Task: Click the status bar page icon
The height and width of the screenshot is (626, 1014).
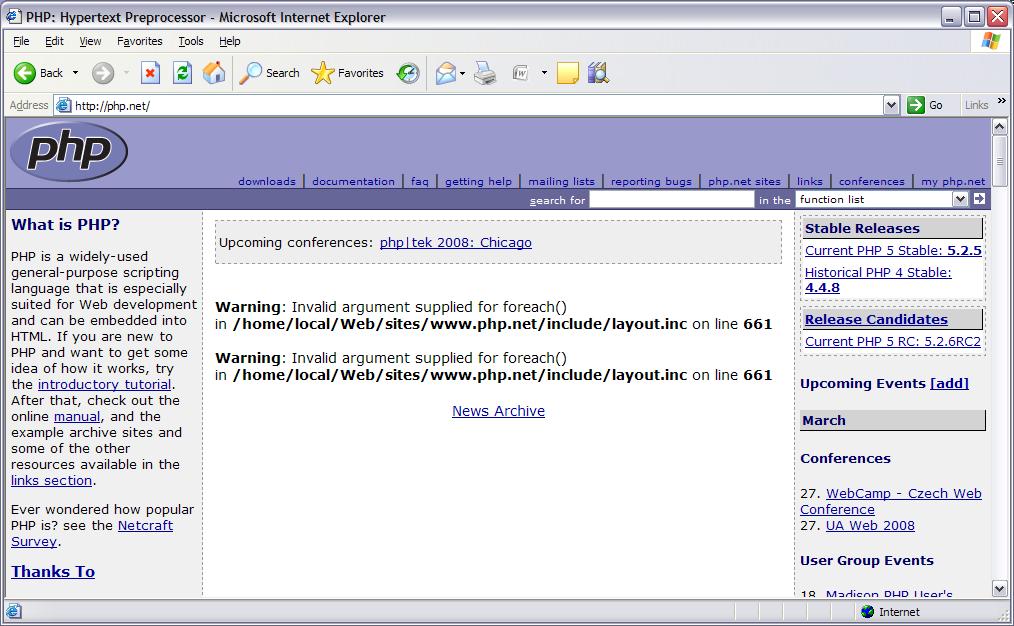Action: (14, 611)
